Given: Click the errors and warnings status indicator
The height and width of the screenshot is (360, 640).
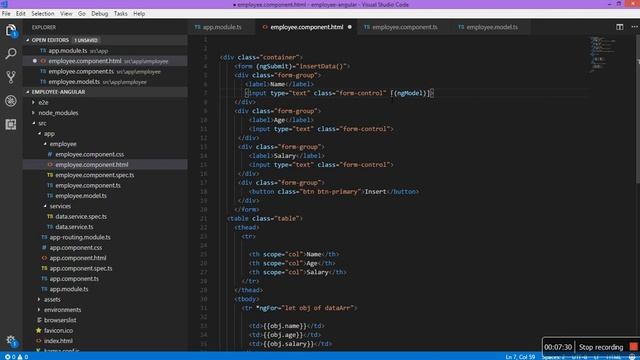Looking at the screenshot, I should tap(16, 357).
